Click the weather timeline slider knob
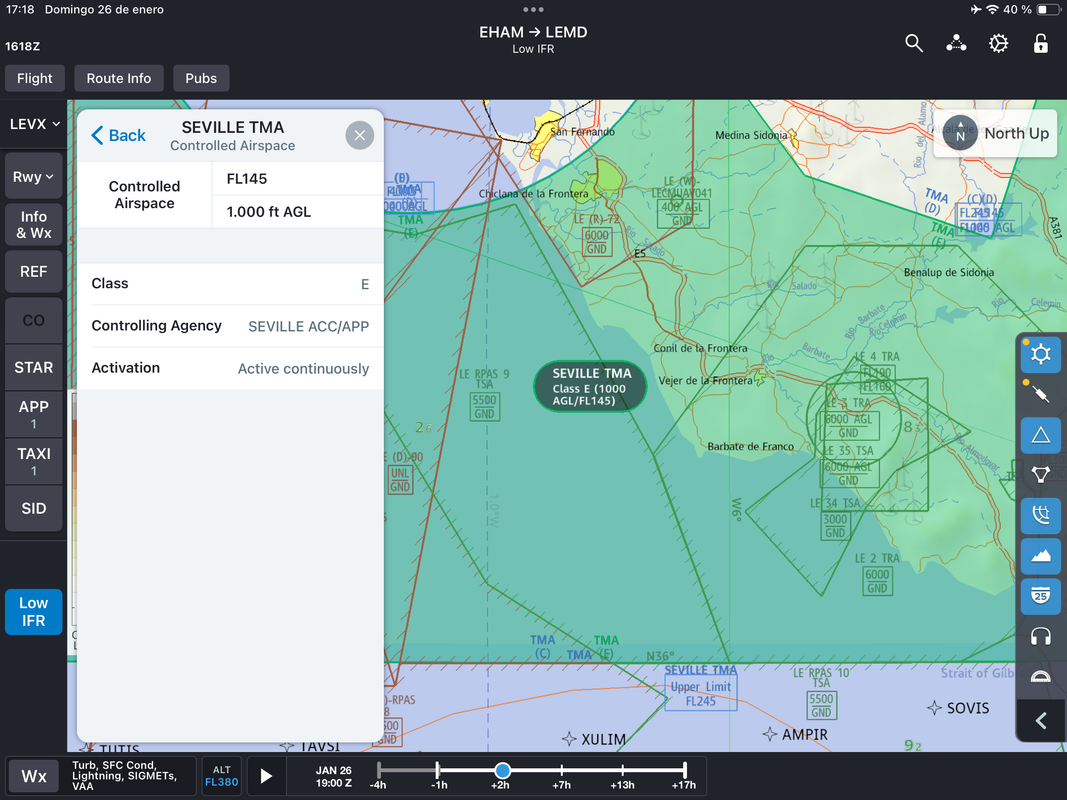Screen dimensions: 1067x800 (502, 770)
